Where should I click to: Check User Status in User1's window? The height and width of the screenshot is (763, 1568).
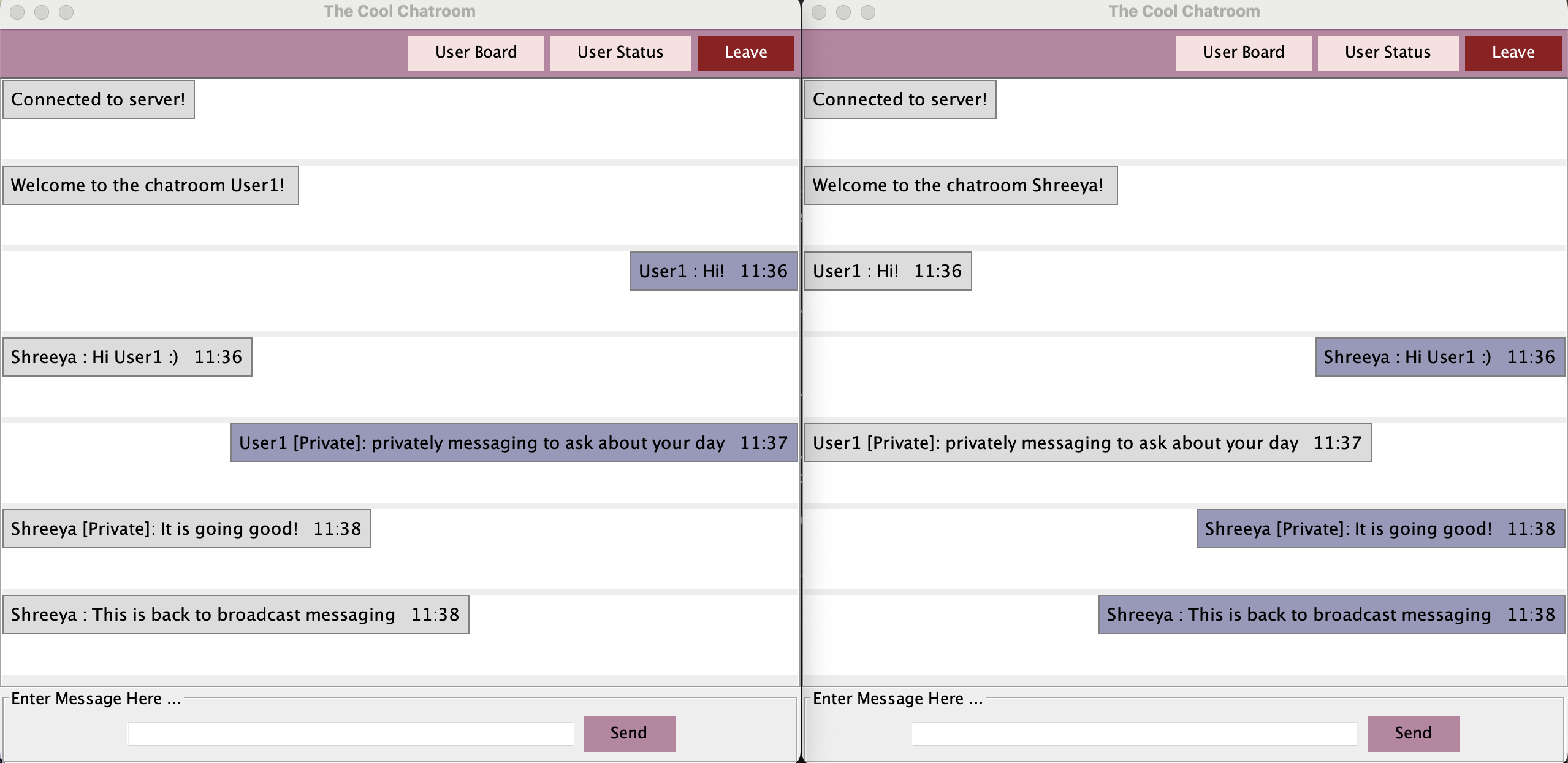click(x=620, y=53)
